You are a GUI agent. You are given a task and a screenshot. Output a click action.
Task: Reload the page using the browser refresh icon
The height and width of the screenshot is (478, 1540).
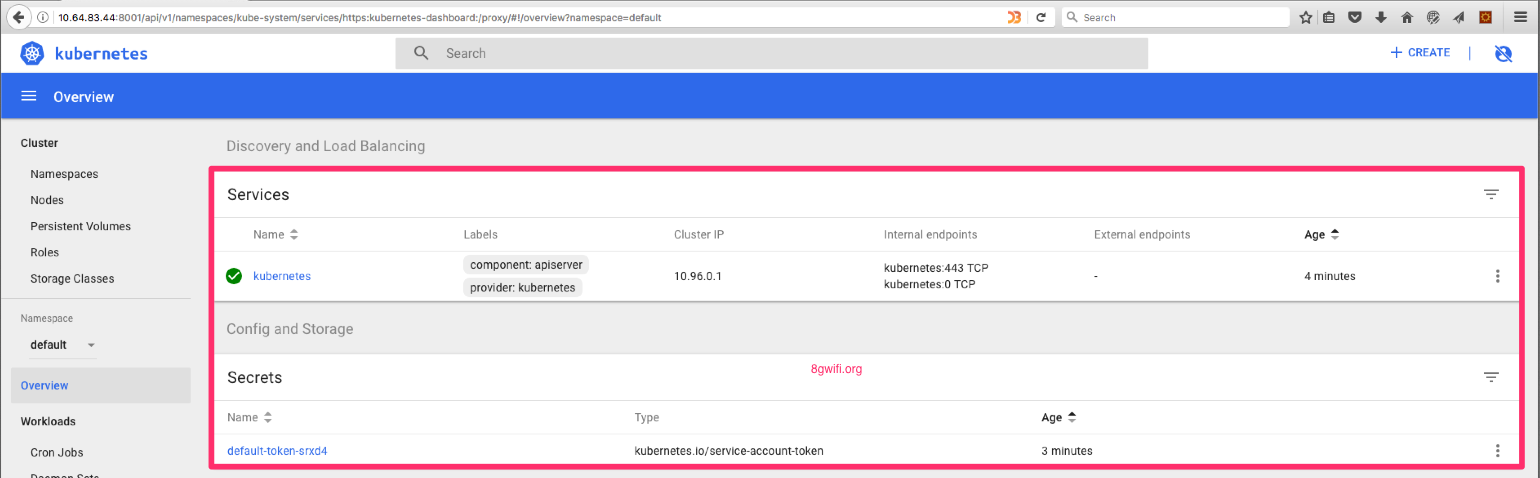[1040, 17]
